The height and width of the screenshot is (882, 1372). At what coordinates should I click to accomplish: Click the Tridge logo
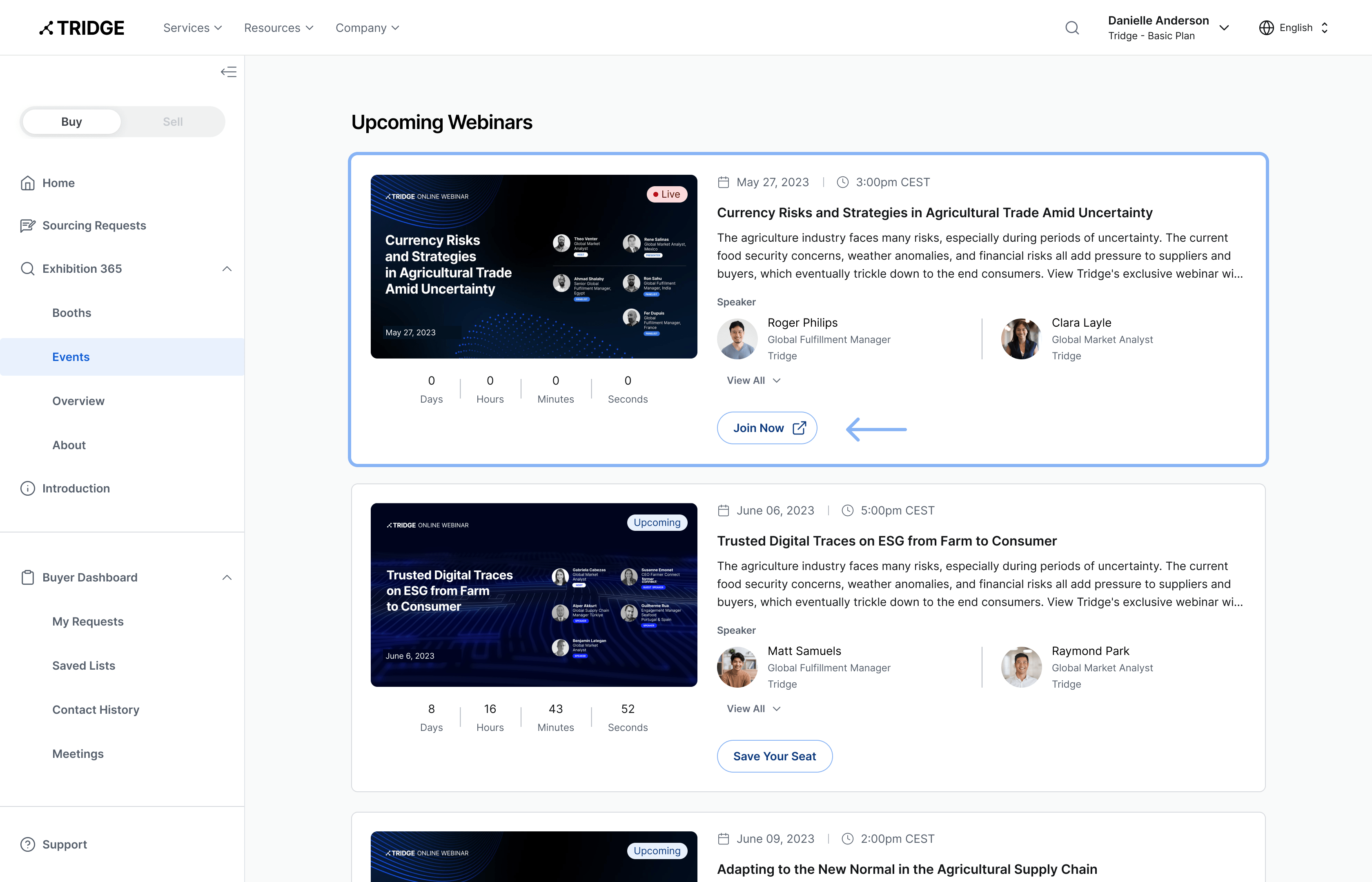pyautogui.click(x=81, y=27)
